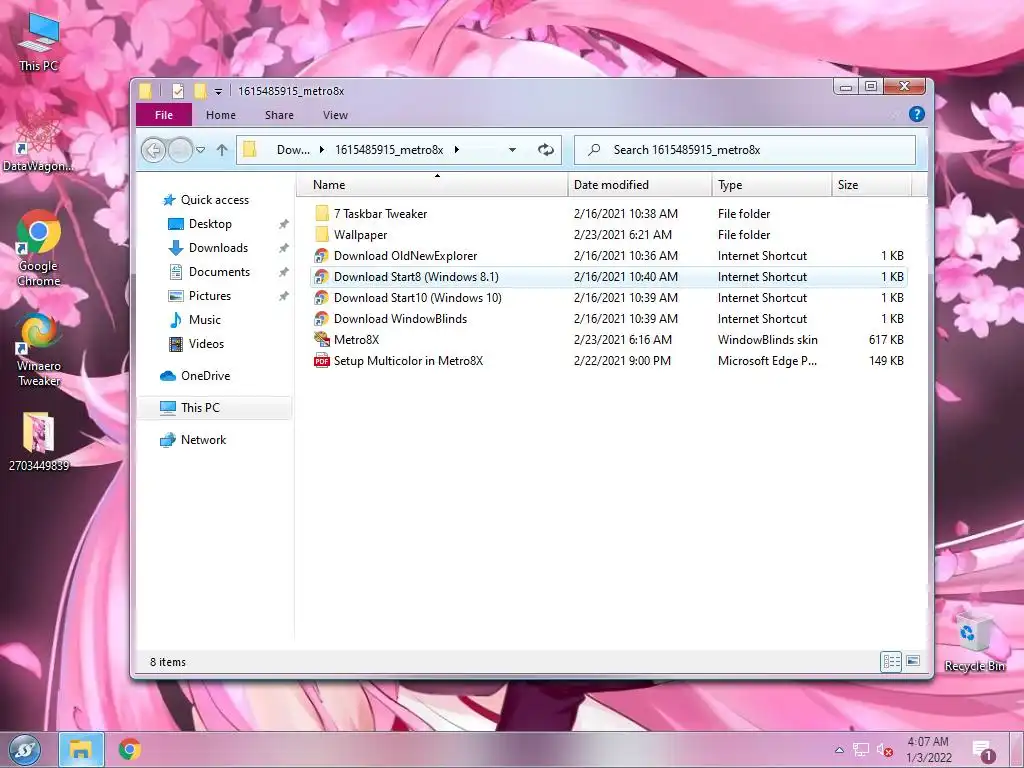Open Explorer Help question mark icon

pyautogui.click(x=916, y=114)
